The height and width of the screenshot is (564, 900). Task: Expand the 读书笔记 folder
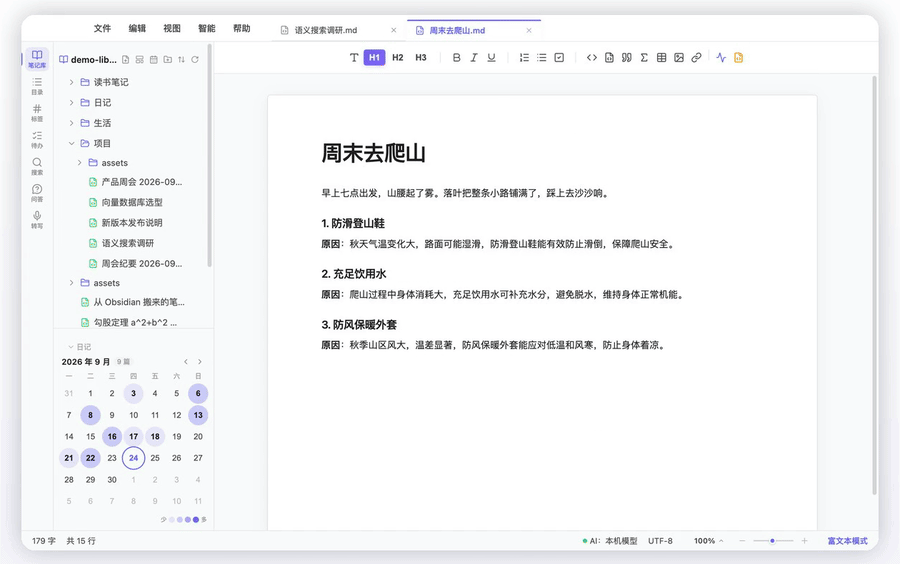[x=71, y=82]
